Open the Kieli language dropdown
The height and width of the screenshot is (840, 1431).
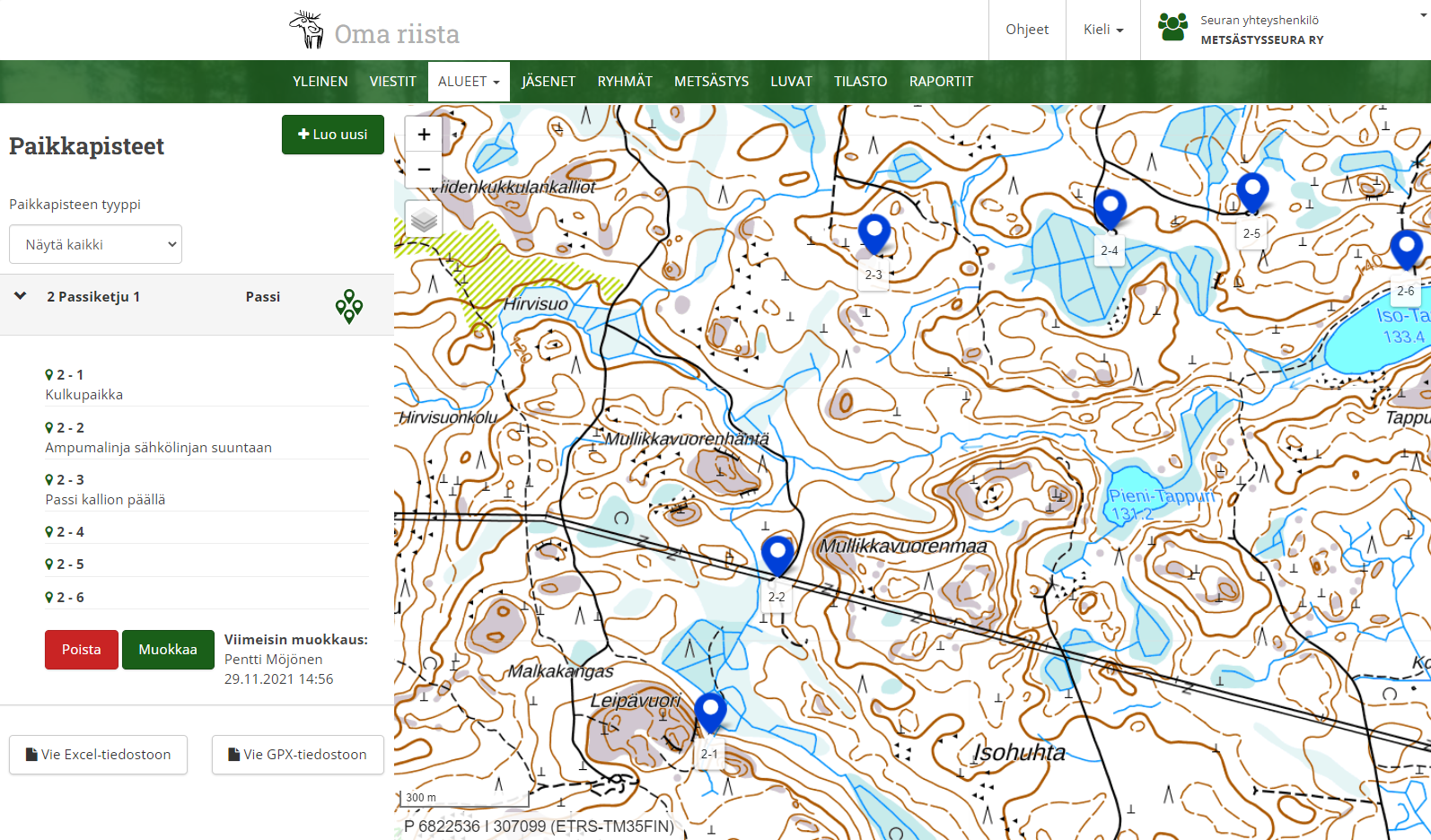(1102, 30)
